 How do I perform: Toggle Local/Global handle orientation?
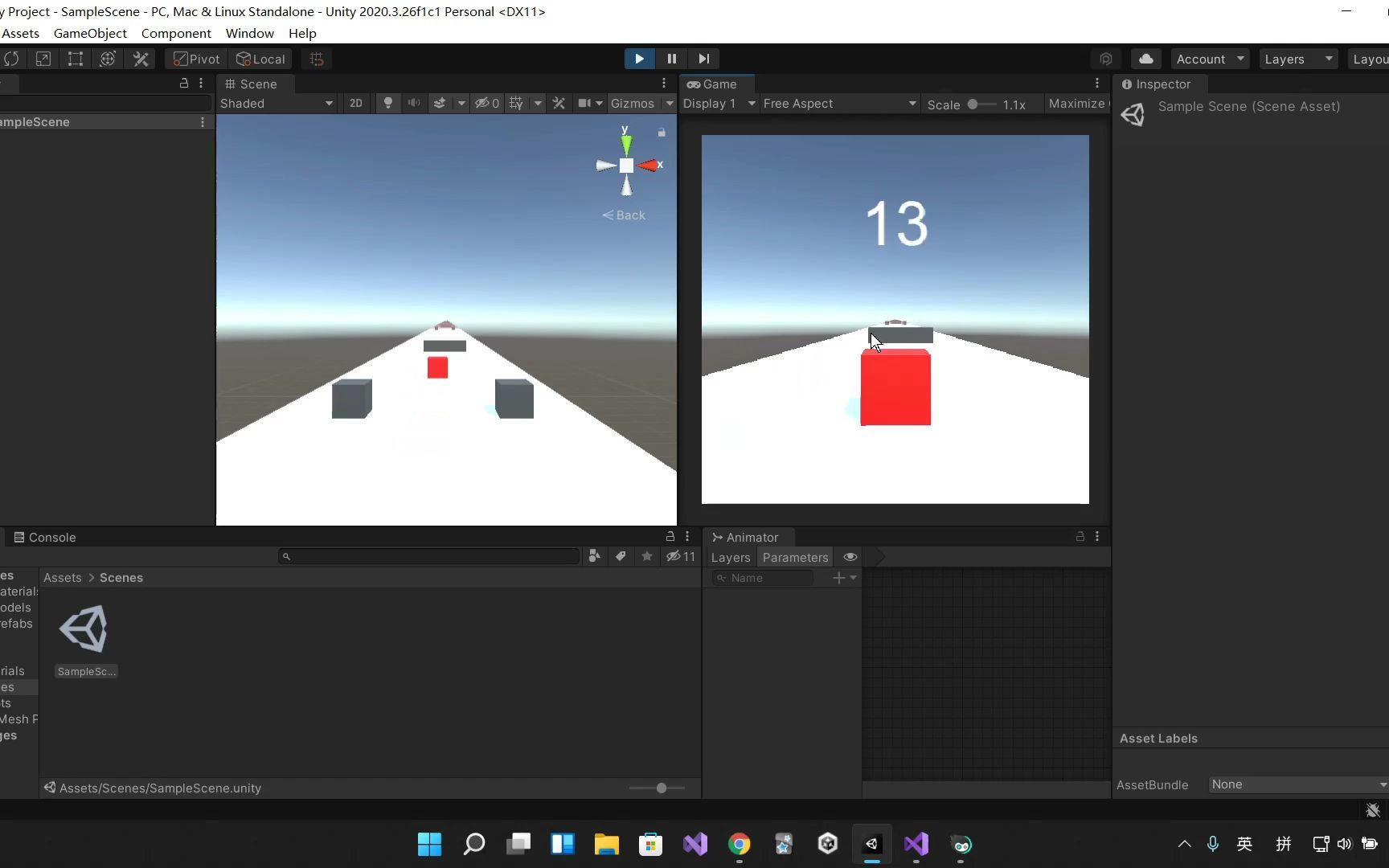tap(260, 58)
